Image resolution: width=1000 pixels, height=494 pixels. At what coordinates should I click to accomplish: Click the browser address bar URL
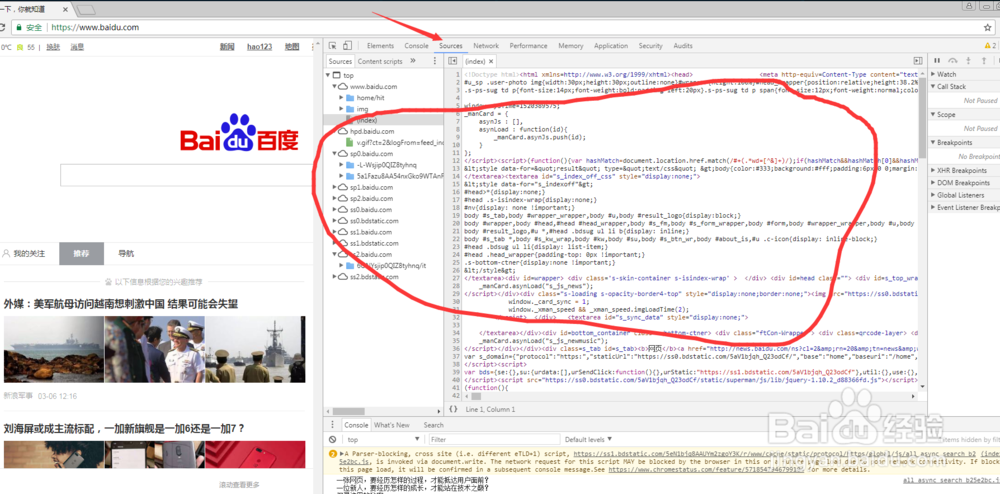(95, 27)
